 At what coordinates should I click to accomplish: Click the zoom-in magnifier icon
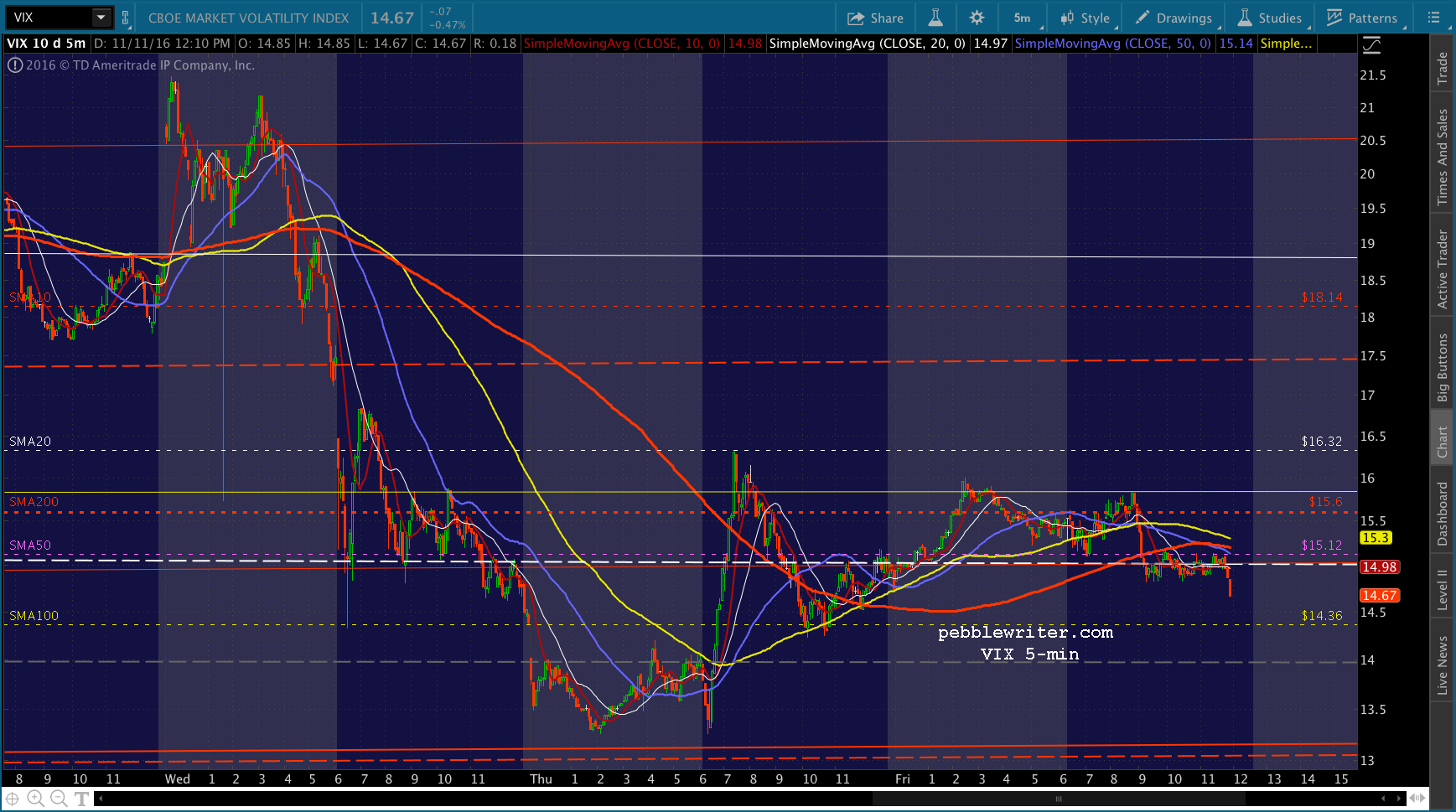(x=35, y=799)
